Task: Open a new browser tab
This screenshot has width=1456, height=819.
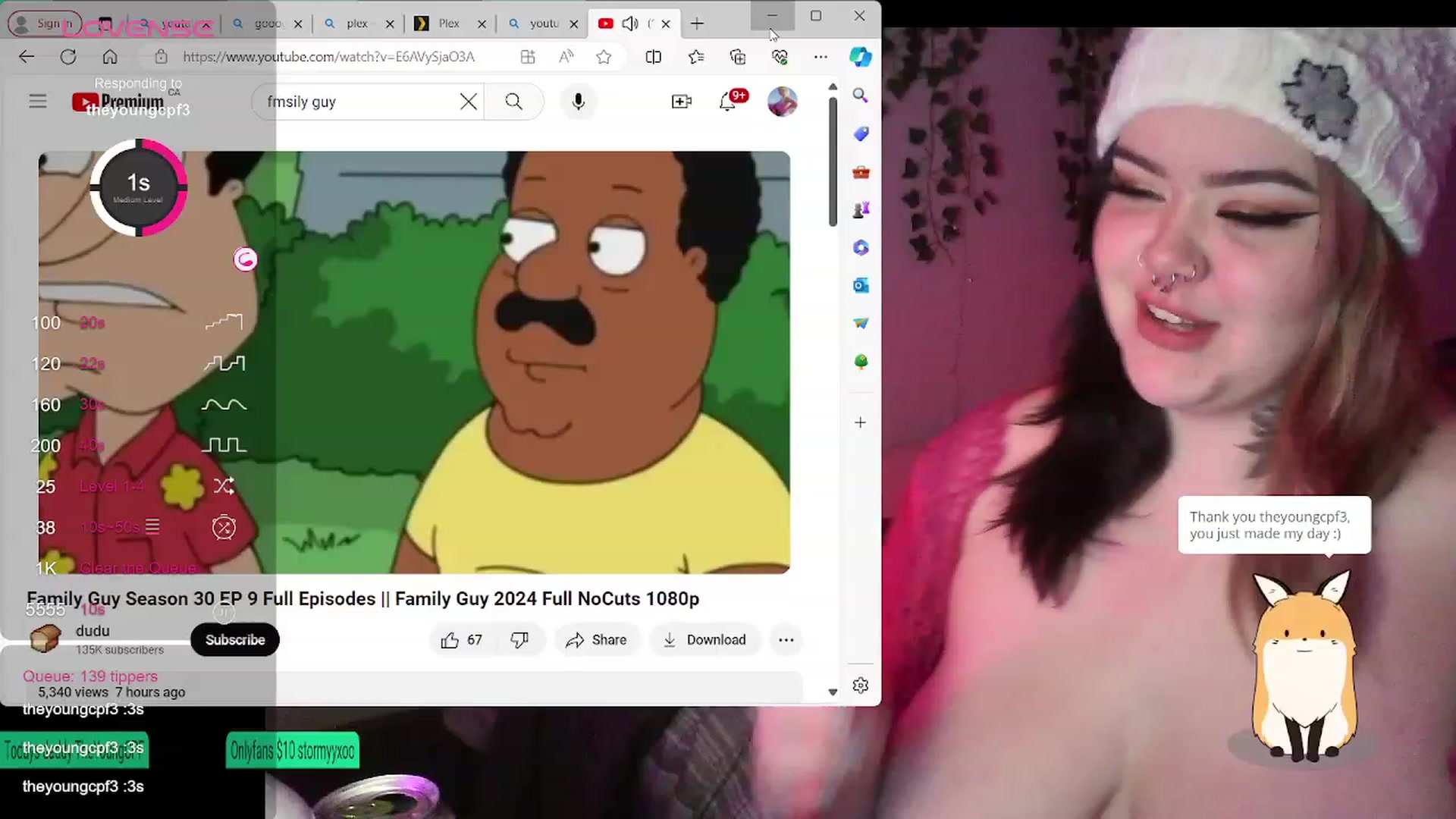Action: 697,24
